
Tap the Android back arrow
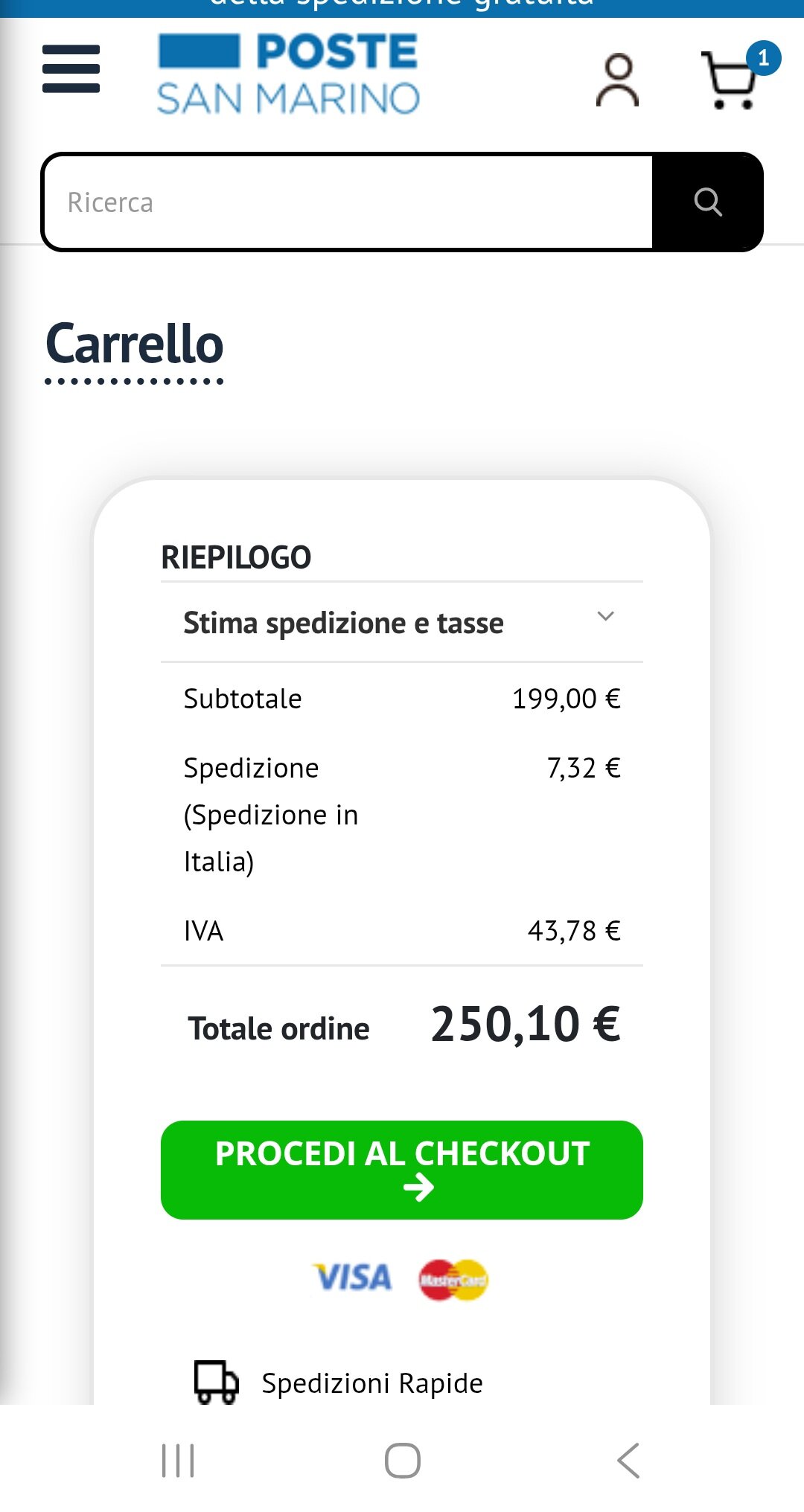pyautogui.click(x=628, y=1460)
